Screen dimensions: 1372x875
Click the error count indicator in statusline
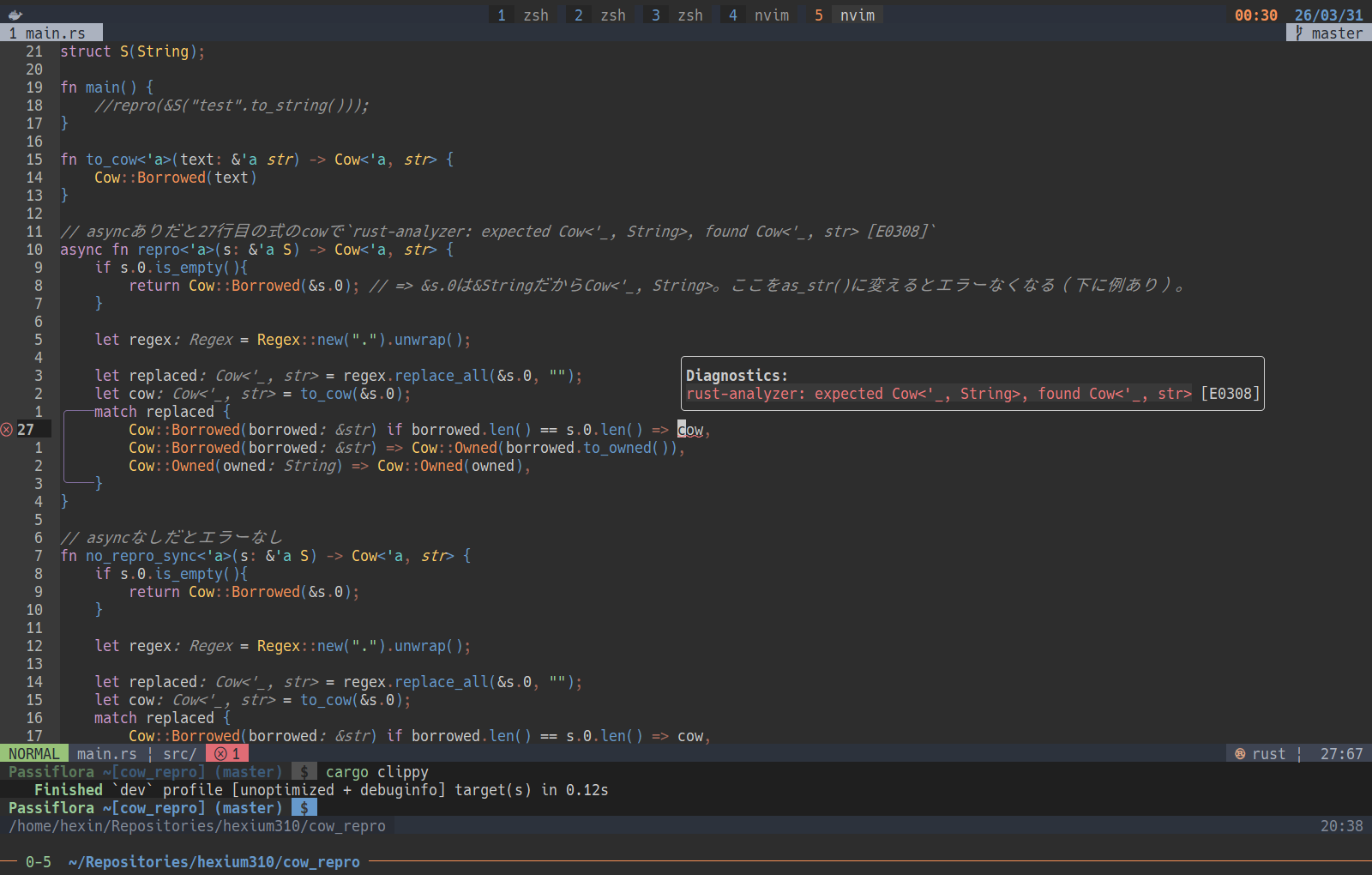pos(227,754)
